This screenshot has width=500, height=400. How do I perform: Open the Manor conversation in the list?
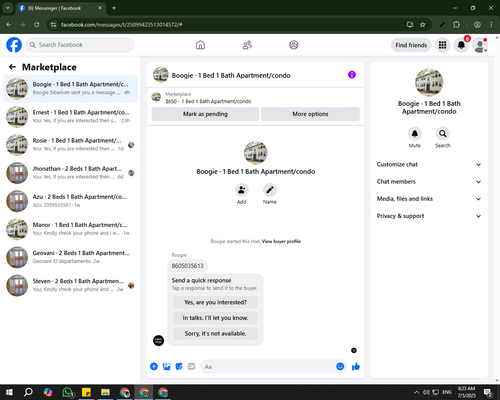pos(70,229)
